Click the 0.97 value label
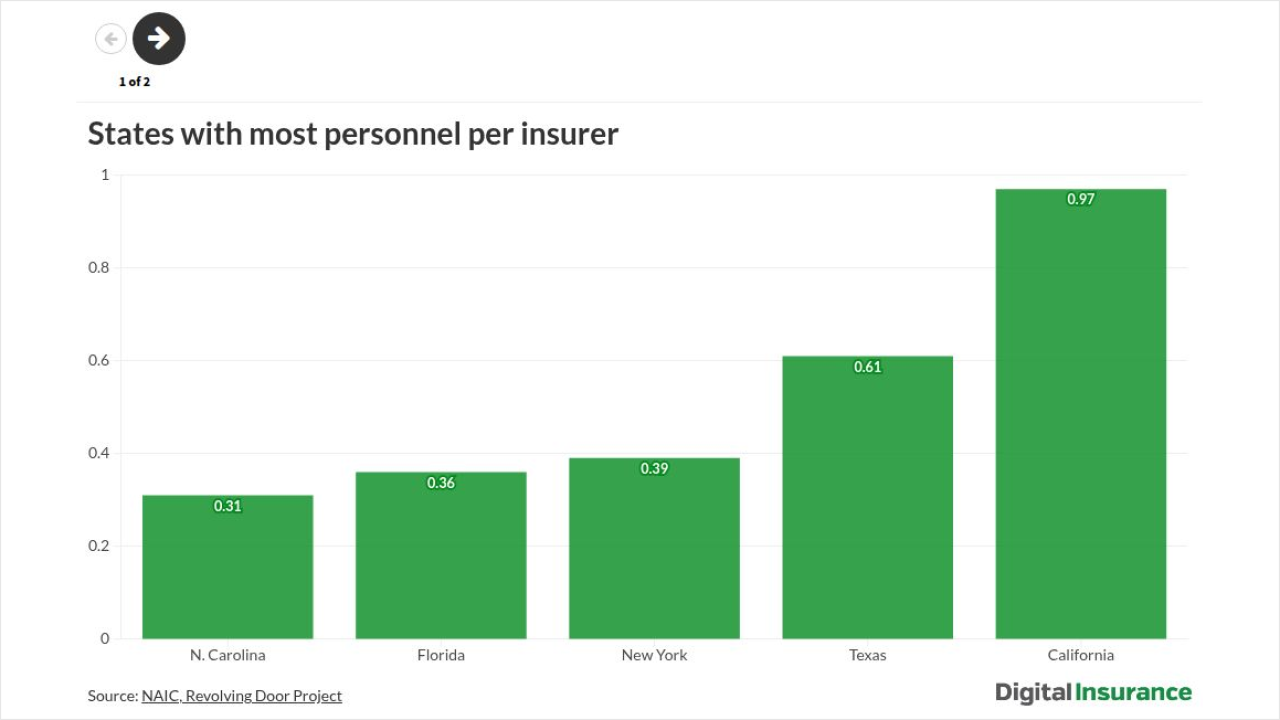This screenshot has width=1280, height=720. point(1081,199)
